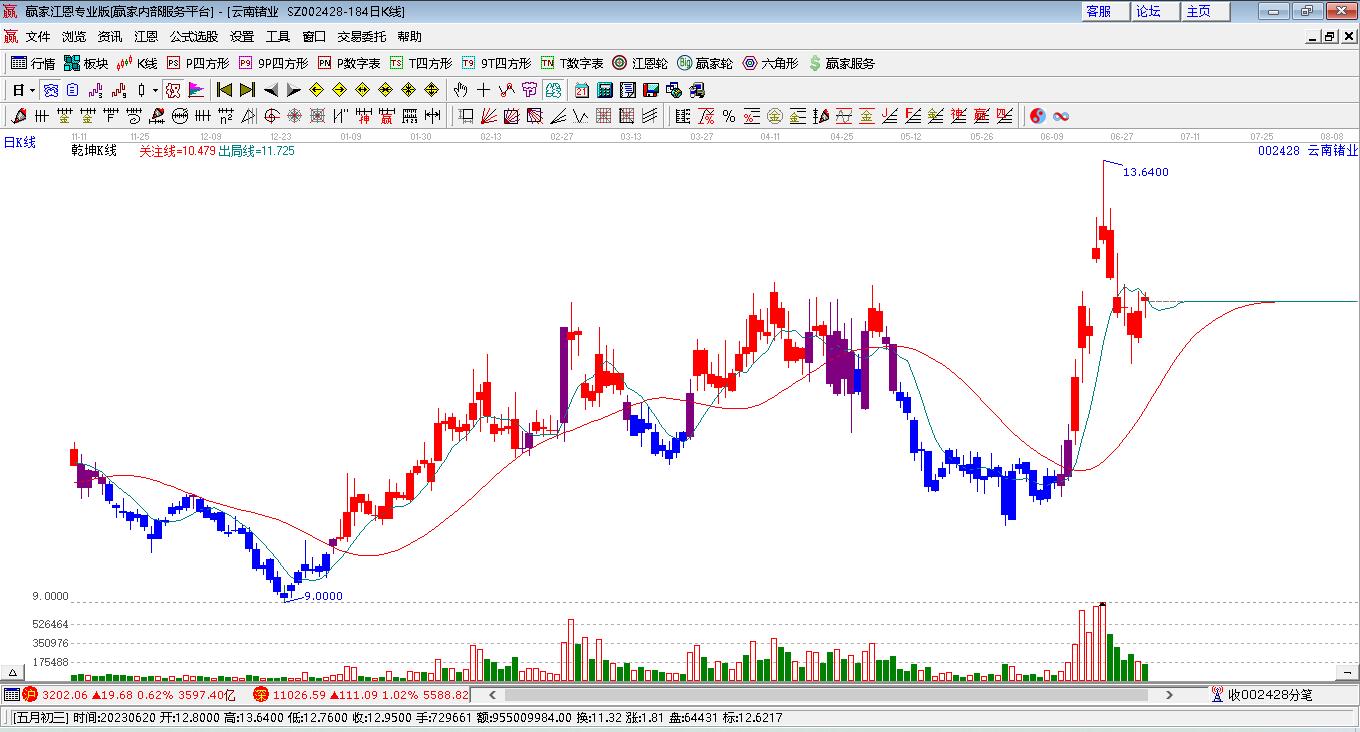
Task: Expand the candlestick style dropdown arrow
Action: [x=155, y=90]
